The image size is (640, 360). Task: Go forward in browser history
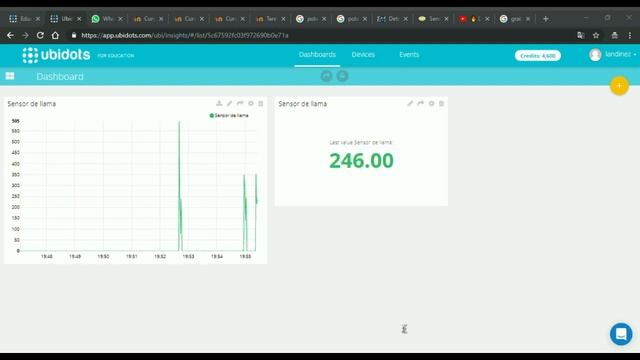coord(25,36)
